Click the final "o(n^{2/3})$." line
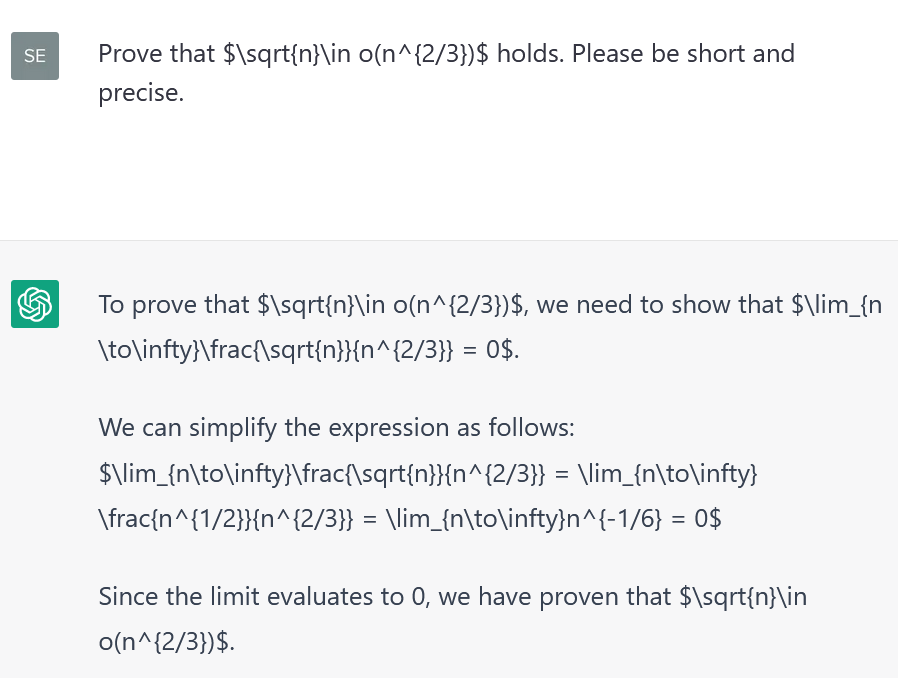 coord(166,641)
